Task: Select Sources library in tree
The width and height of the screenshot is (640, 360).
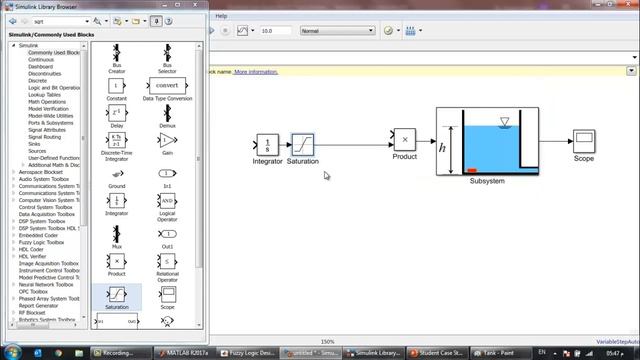Action: (x=37, y=151)
